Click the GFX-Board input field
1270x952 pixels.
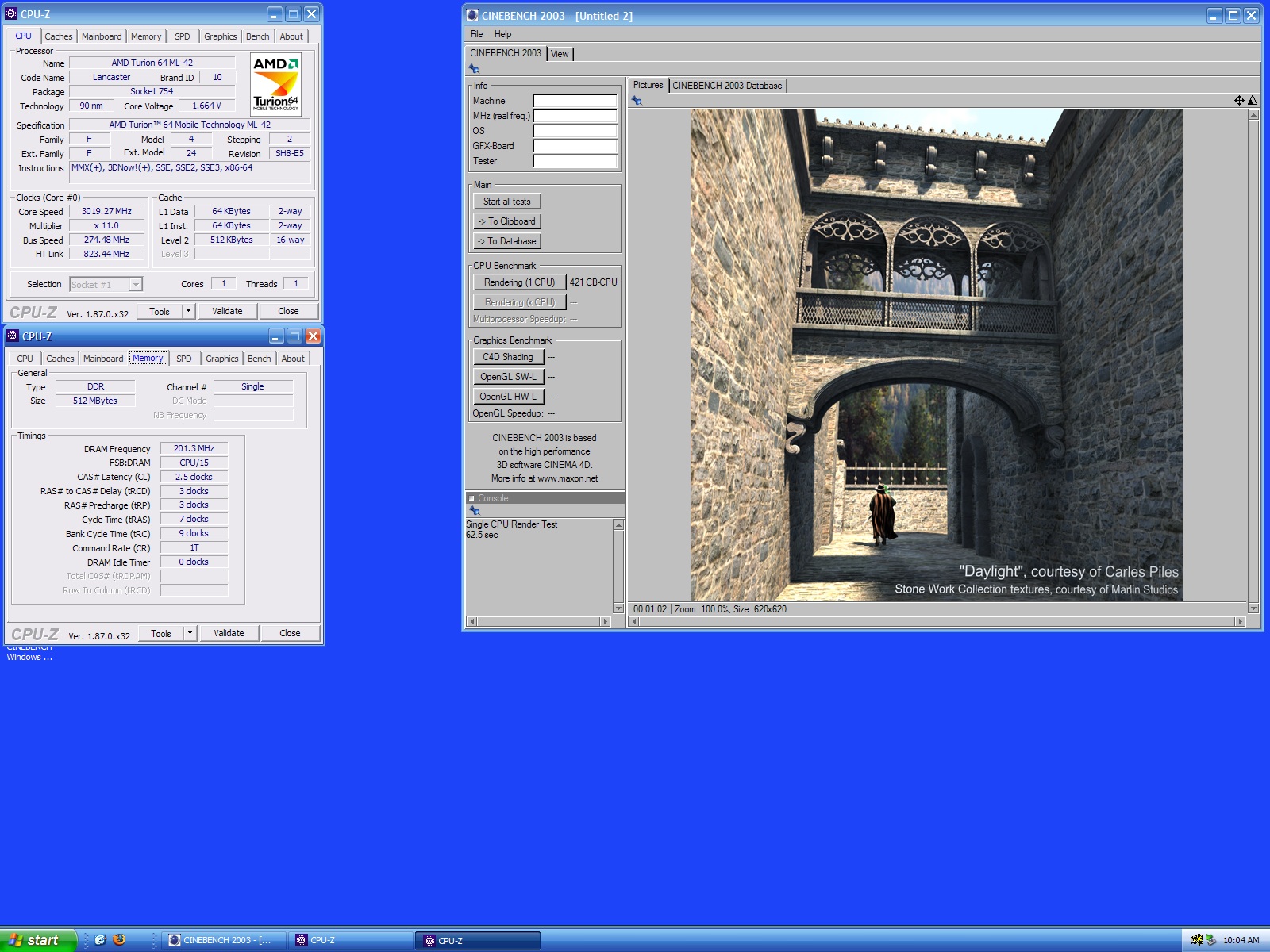tap(575, 146)
